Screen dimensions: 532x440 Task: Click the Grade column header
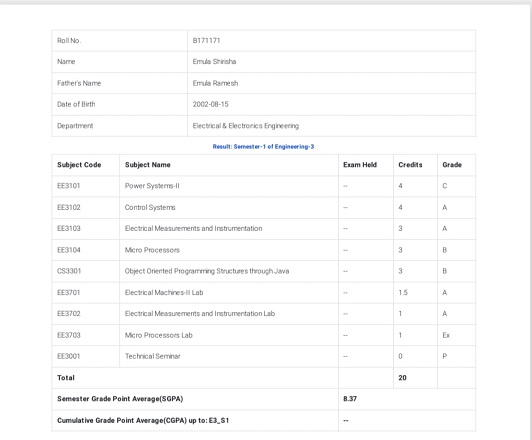point(452,165)
